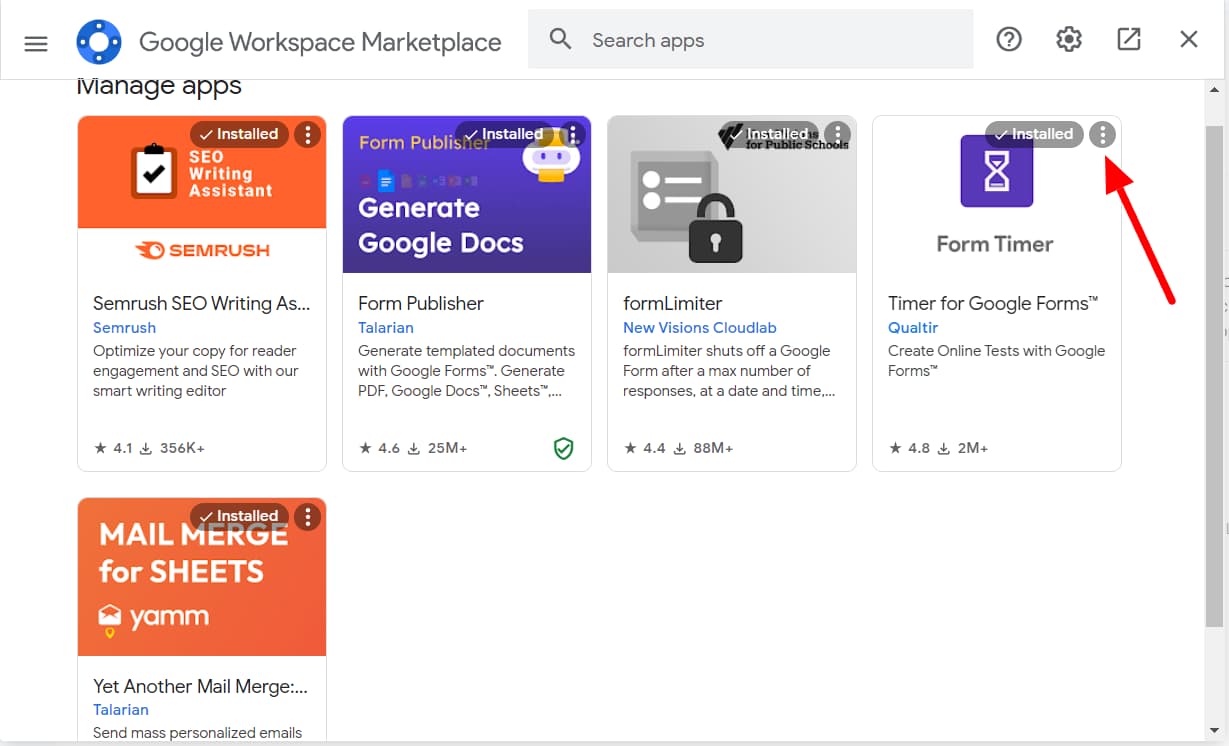Visit Talarian developer link under Form Publisher
This screenshot has width=1229, height=746.
pos(386,328)
